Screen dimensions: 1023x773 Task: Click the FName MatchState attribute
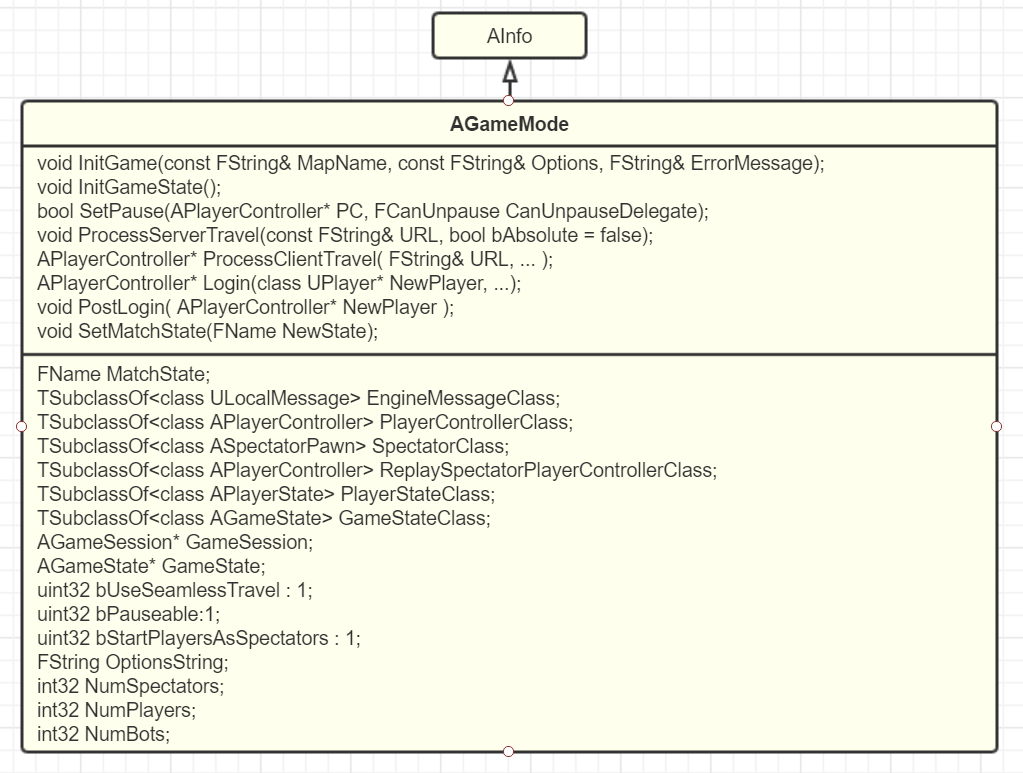tap(124, 375)
